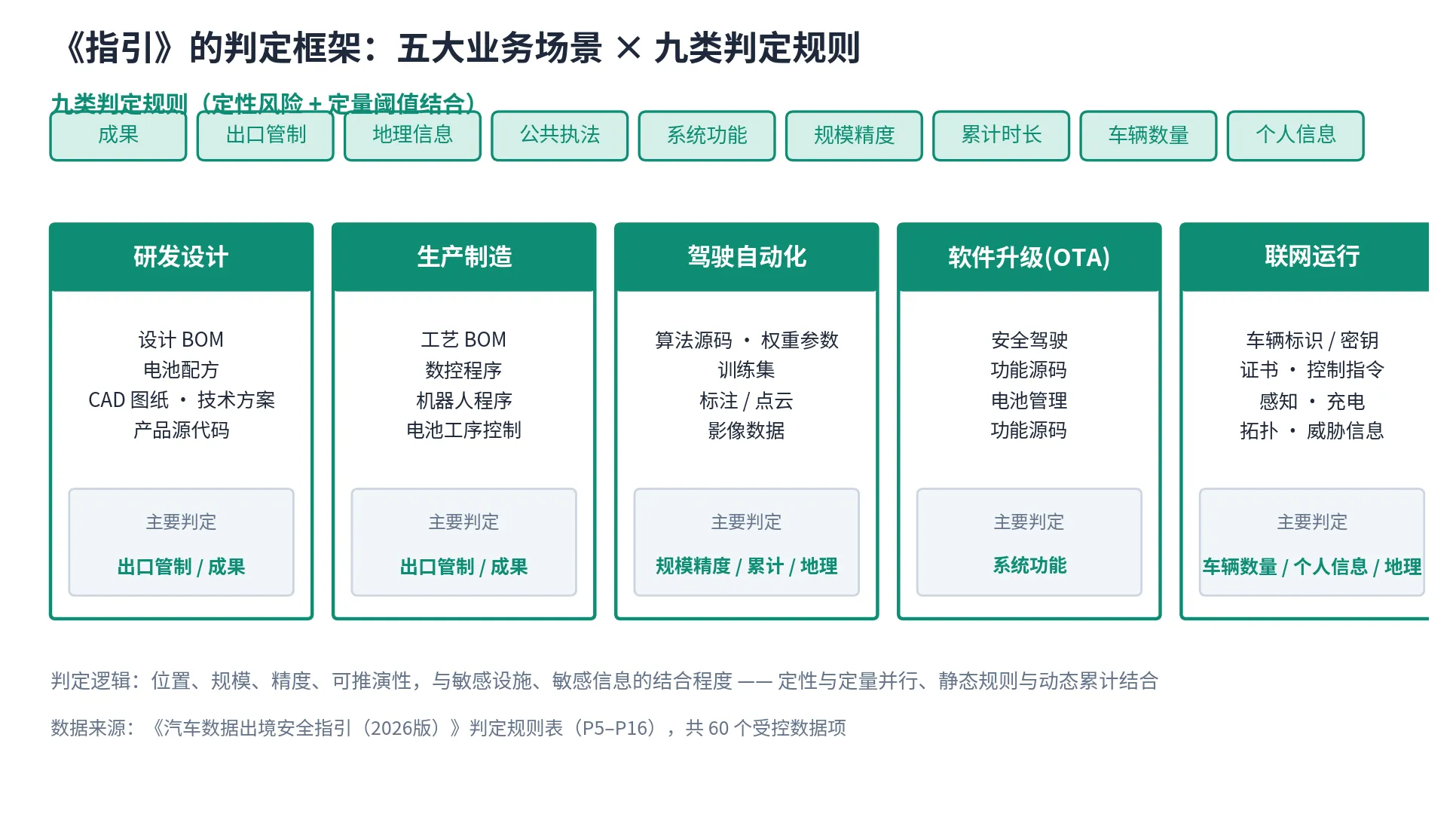1456x820 pixels.
Task: Click CAD 图纸 · 技术方案 line
Action: 182,401
